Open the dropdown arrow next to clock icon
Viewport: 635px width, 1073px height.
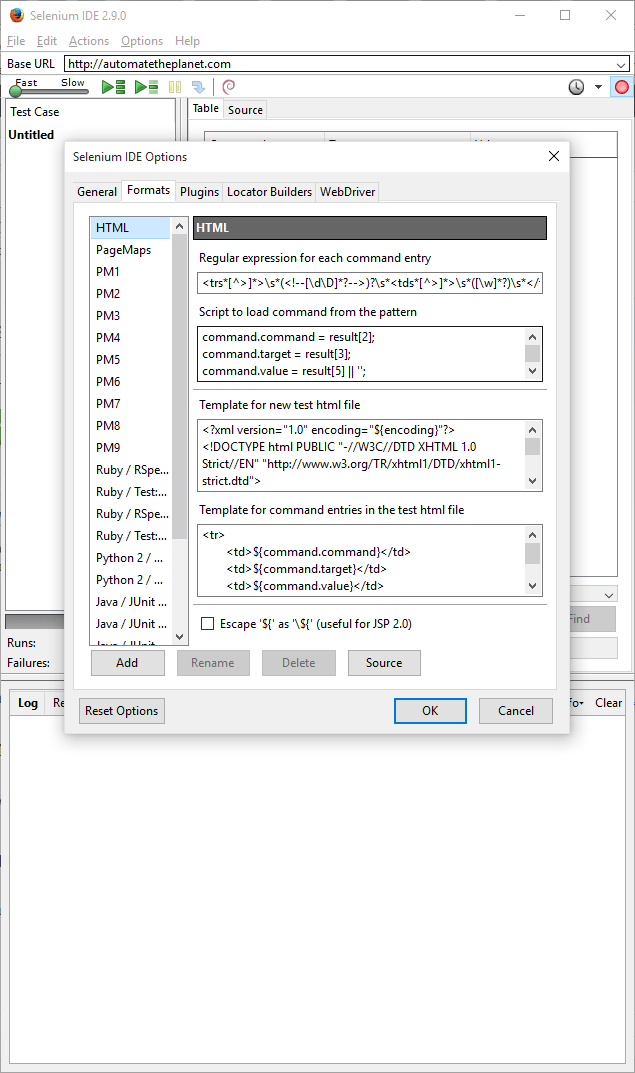pyautogui.click(x=598, y=87)
